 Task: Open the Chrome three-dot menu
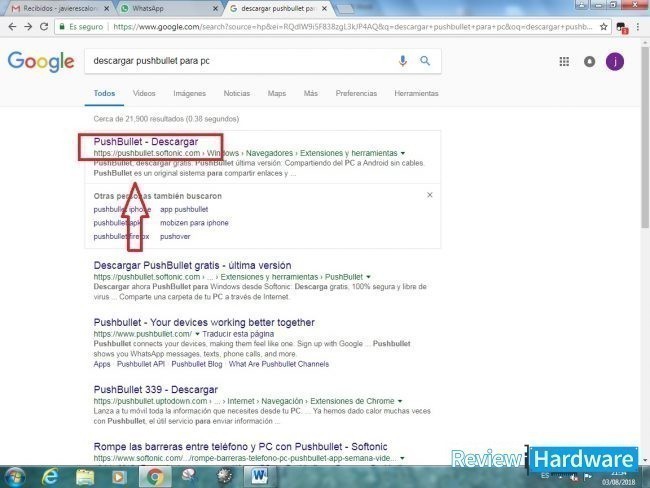click(x=638, y=27)
